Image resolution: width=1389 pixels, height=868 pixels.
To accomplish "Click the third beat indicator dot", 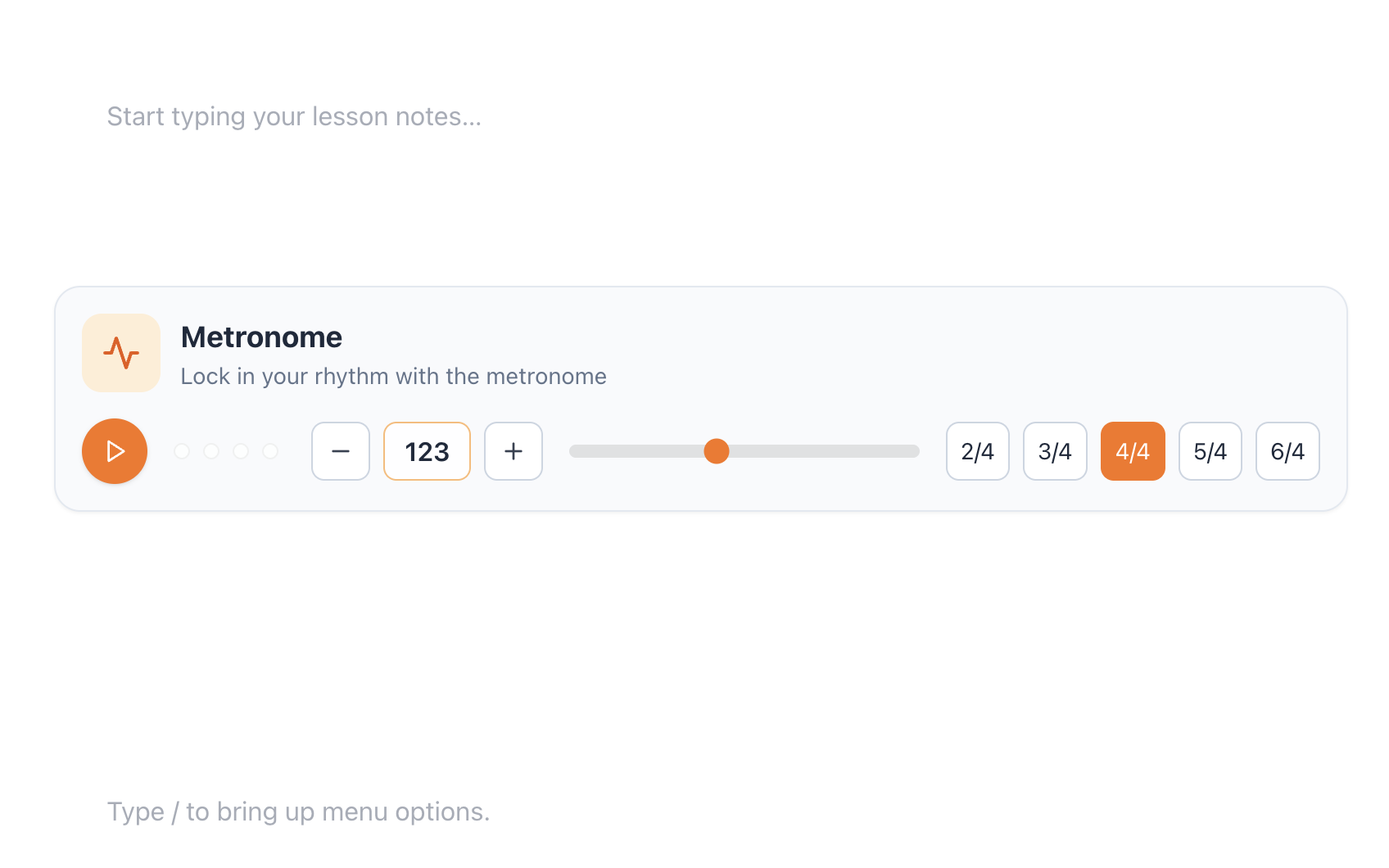I will pyautogui.click(x=241, y=451).
